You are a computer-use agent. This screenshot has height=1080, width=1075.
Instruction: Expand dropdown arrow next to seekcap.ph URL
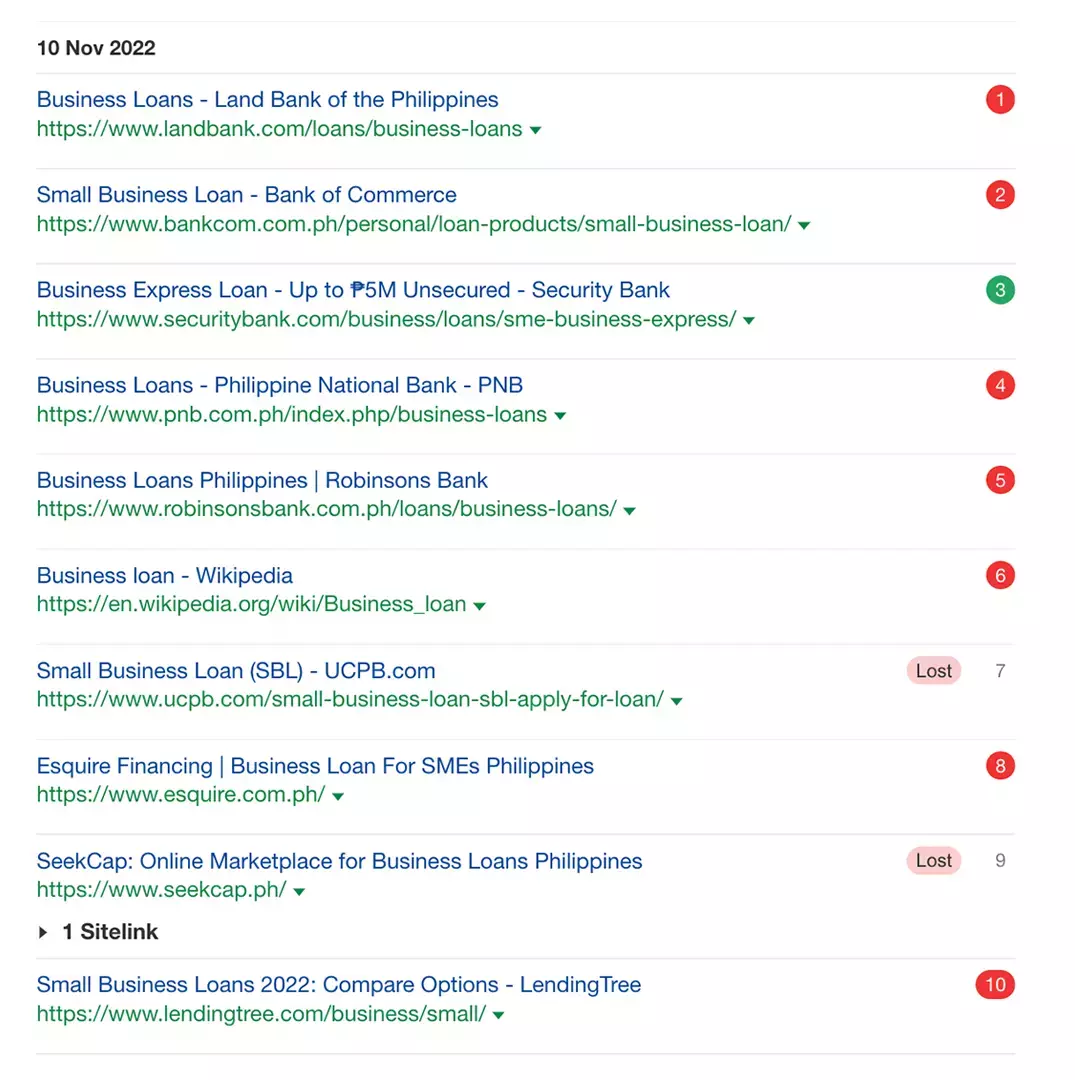[x=299, y=891]
